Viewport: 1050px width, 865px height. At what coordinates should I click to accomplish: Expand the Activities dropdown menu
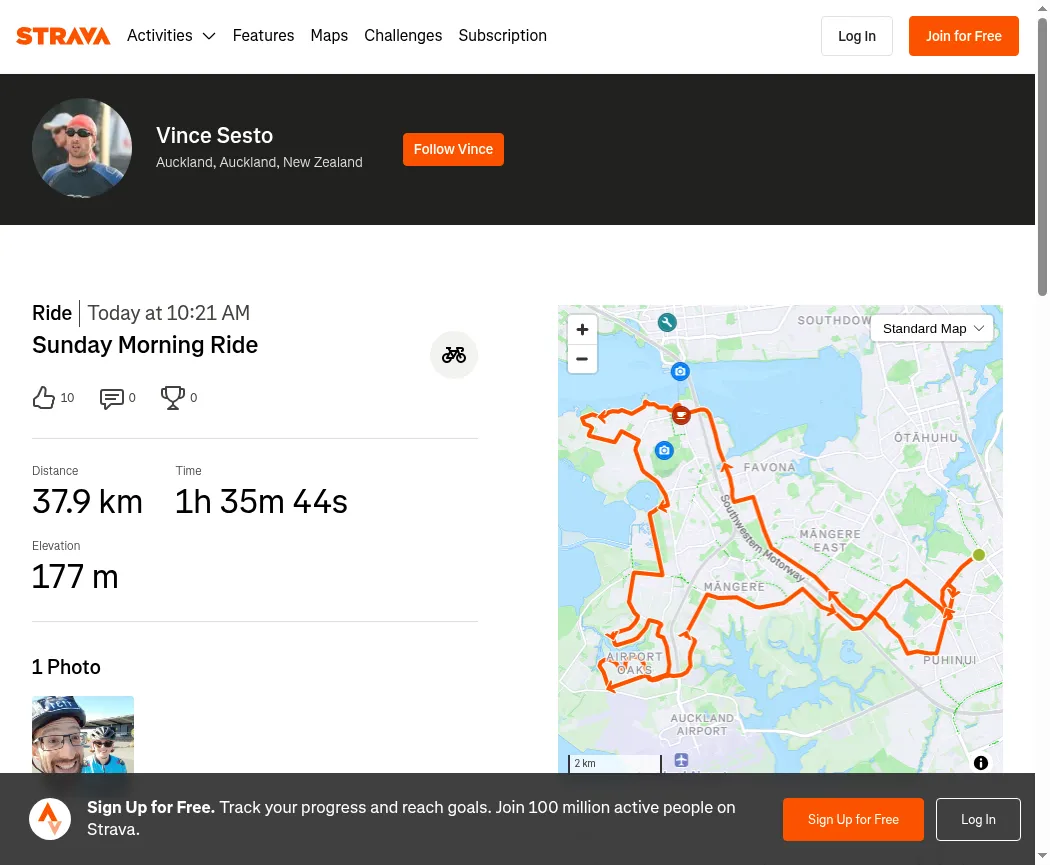171,35
